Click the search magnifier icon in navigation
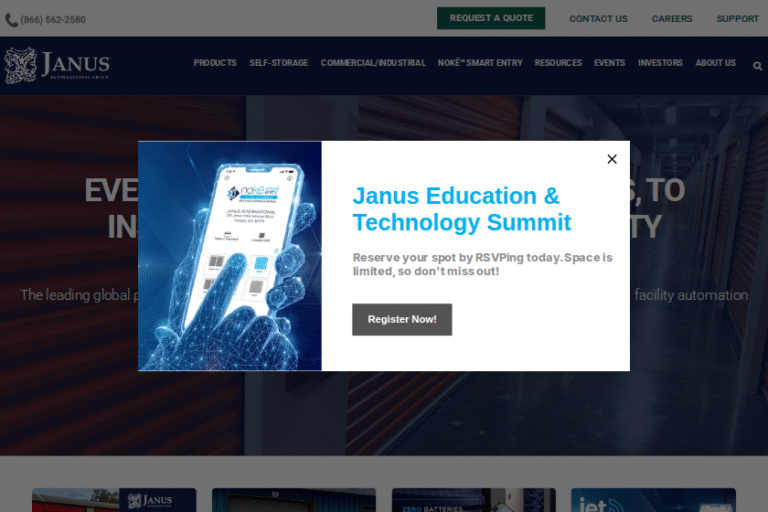 tap(757, 66)
